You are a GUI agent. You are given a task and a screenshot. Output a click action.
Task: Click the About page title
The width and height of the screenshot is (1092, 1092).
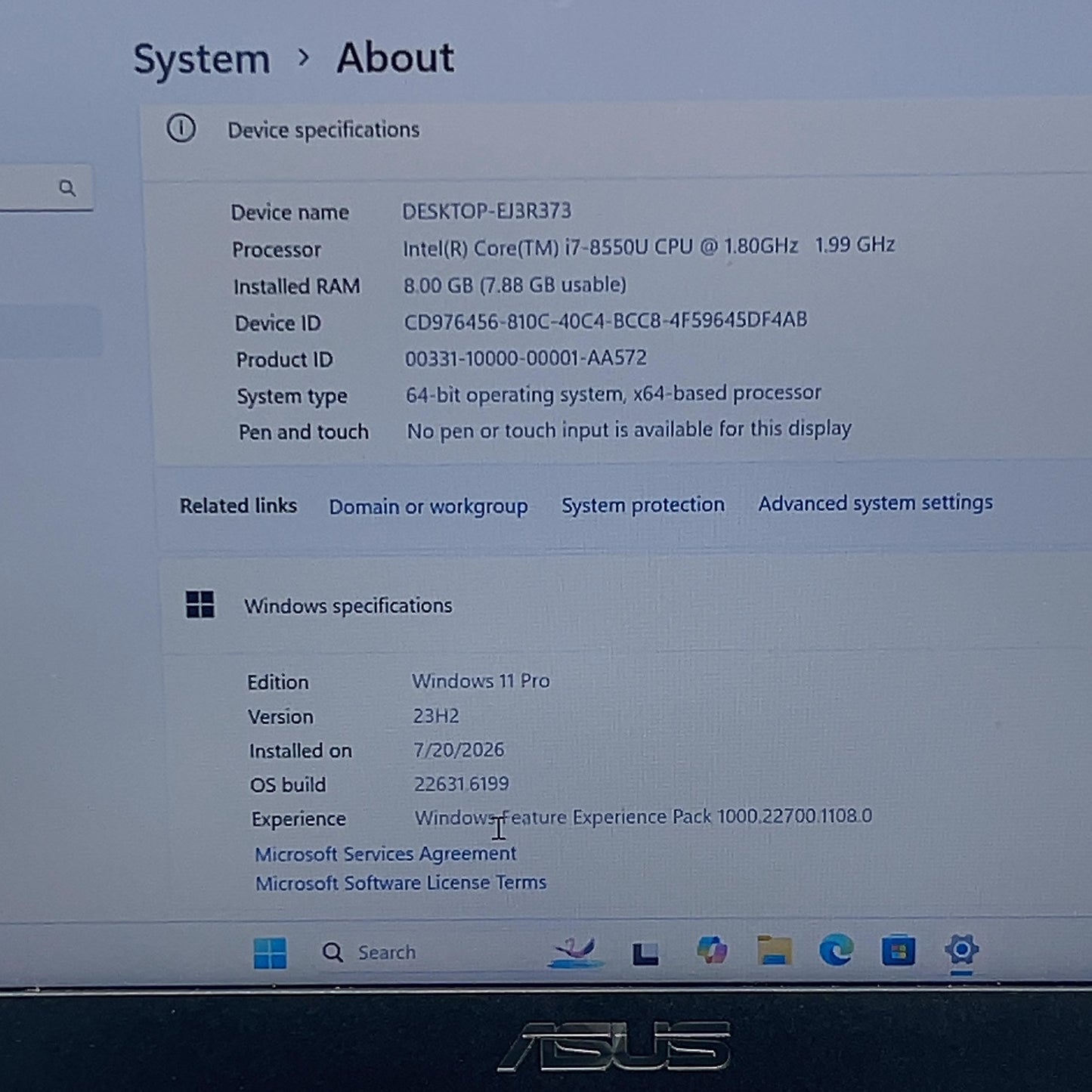pos(395,57)
